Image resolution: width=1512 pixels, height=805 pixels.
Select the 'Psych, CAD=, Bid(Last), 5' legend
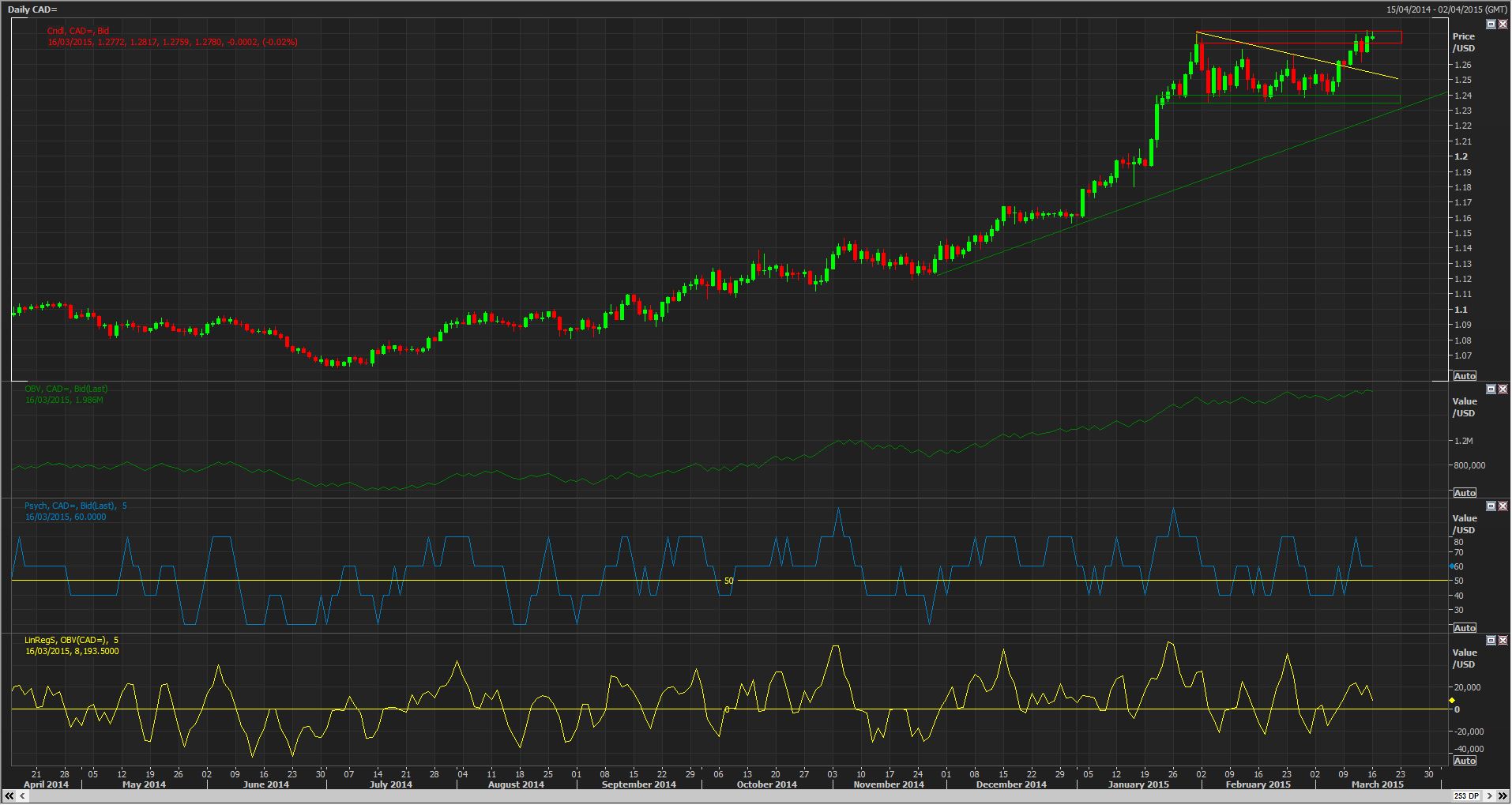pos(75,506)
